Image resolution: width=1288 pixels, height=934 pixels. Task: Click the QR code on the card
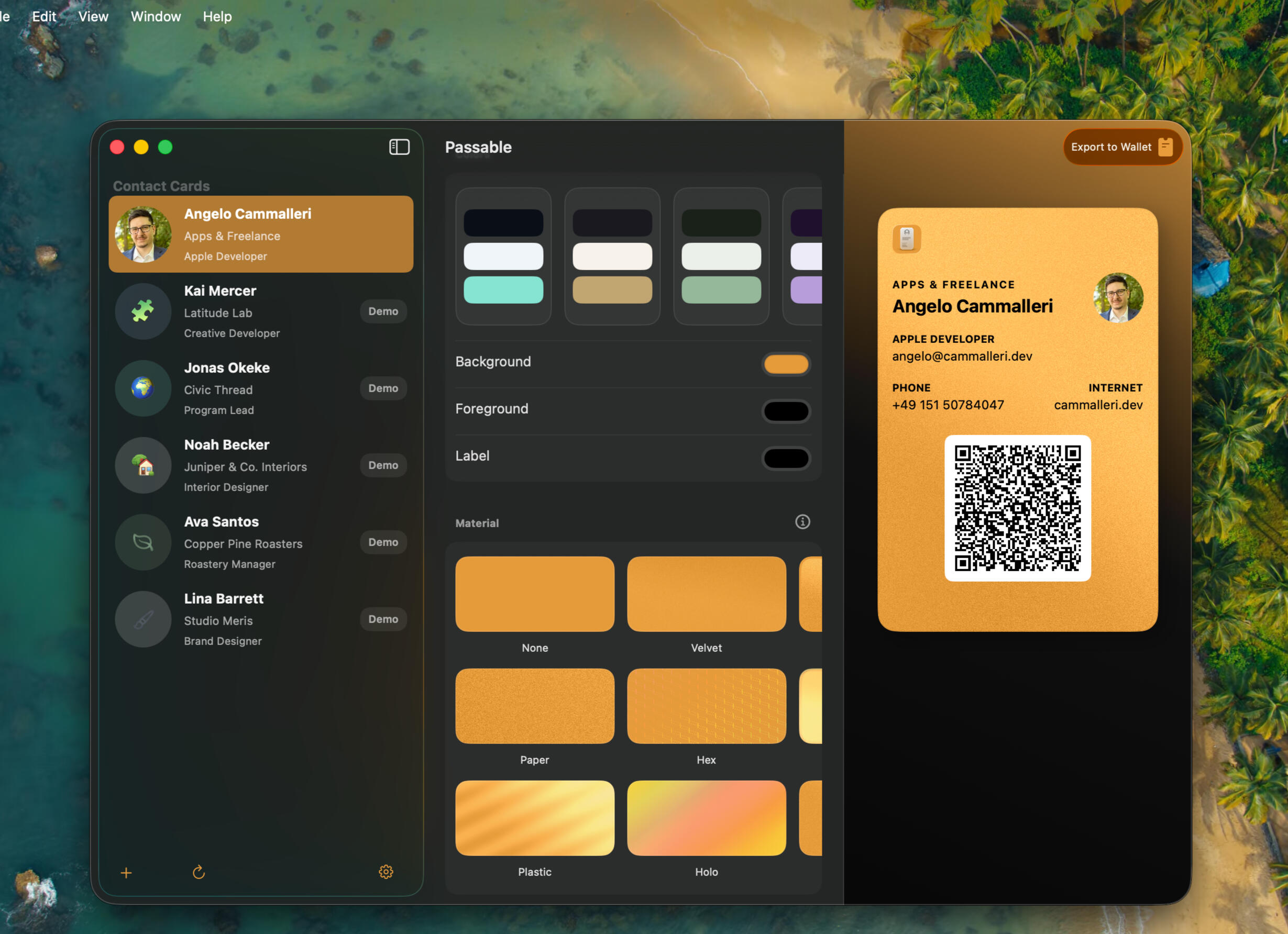(1018, 508)
